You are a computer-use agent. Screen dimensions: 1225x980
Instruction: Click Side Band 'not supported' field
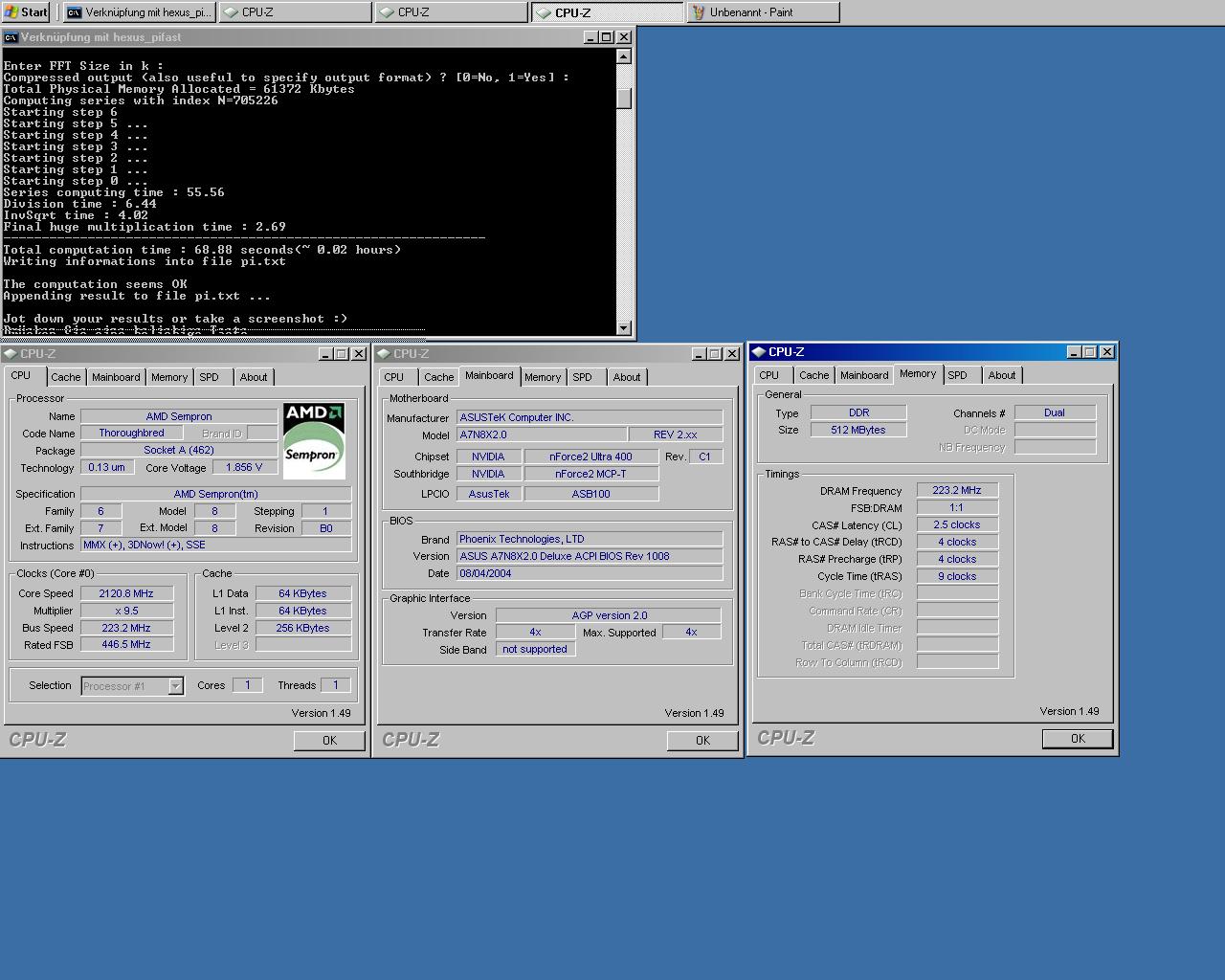coord(535,649)
